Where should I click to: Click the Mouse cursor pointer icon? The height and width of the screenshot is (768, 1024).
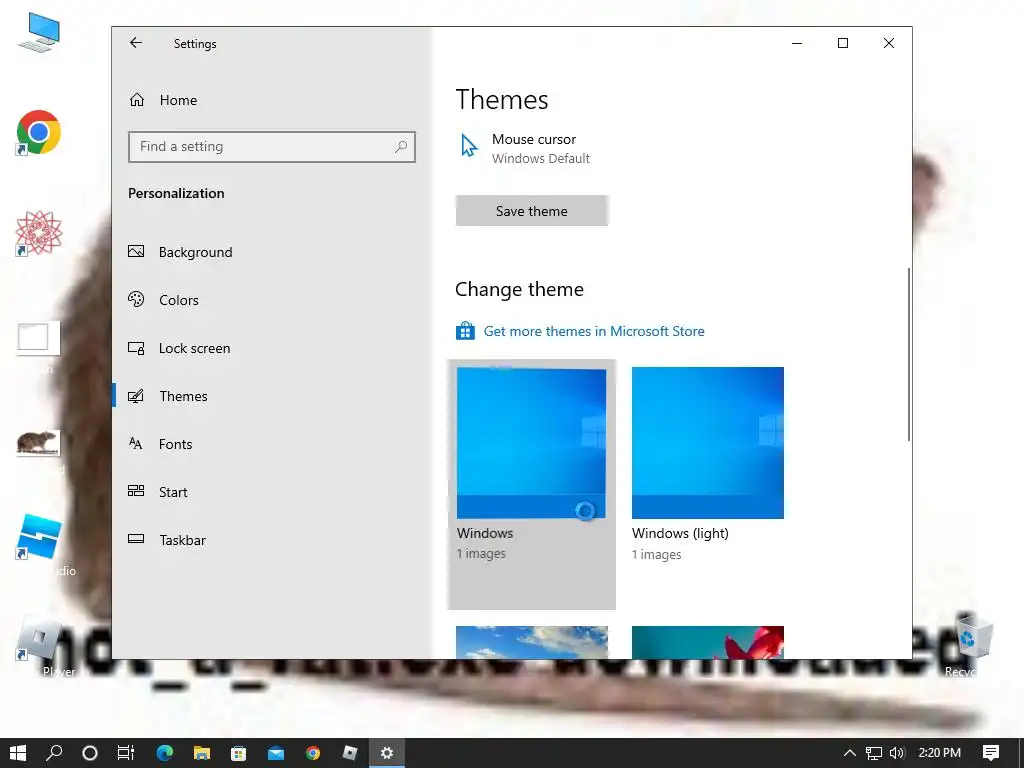(x=469, y=146)
